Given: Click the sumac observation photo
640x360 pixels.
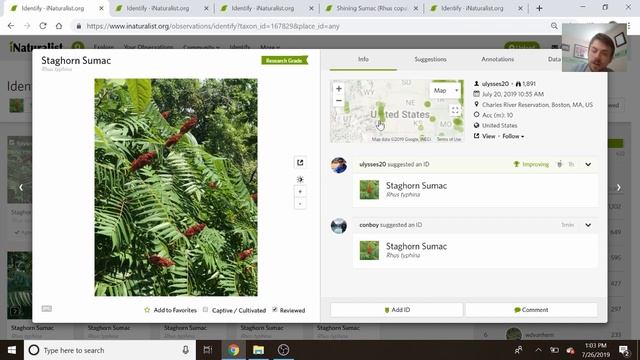Looking at the screenshot, I should coord(176,187).
